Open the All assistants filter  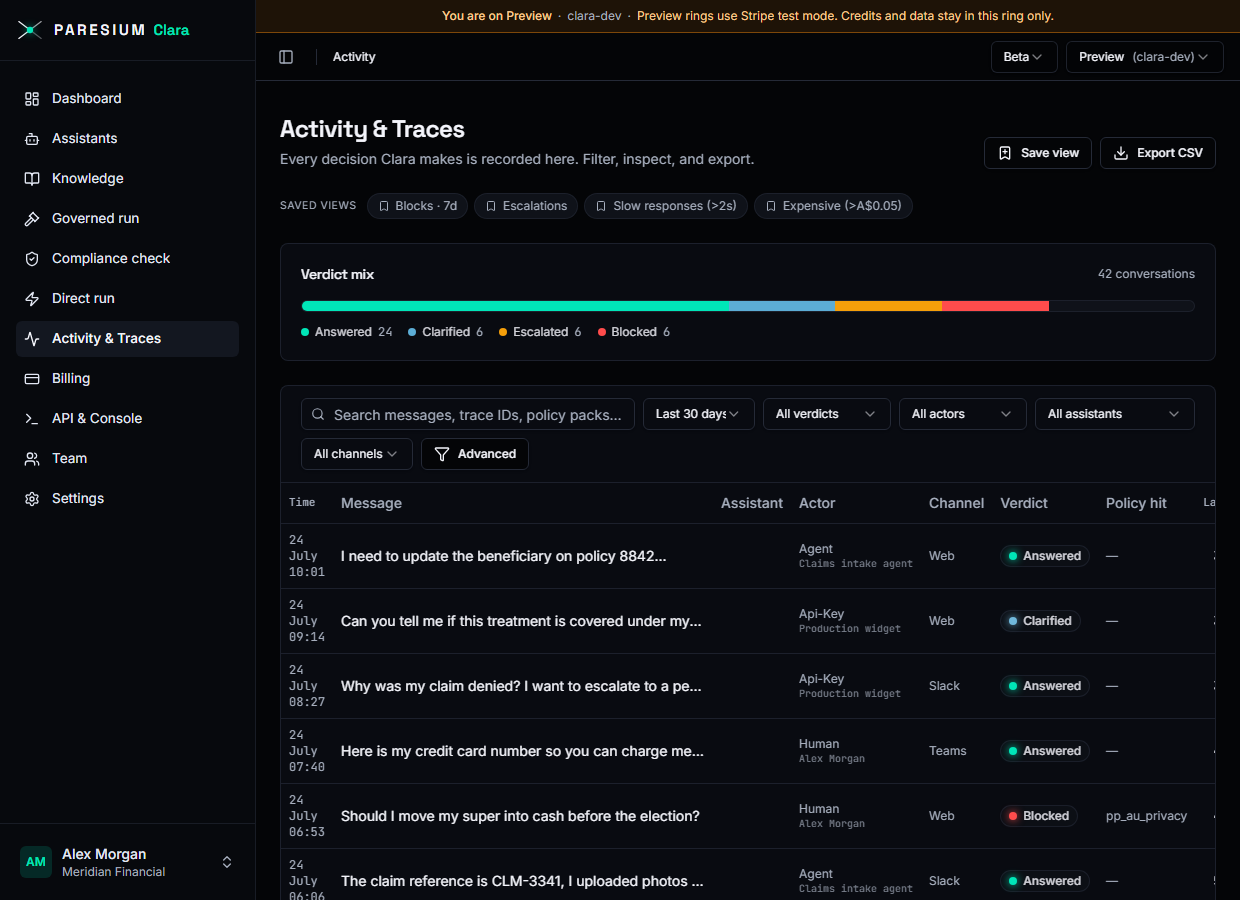click(x=1114, y=414)
